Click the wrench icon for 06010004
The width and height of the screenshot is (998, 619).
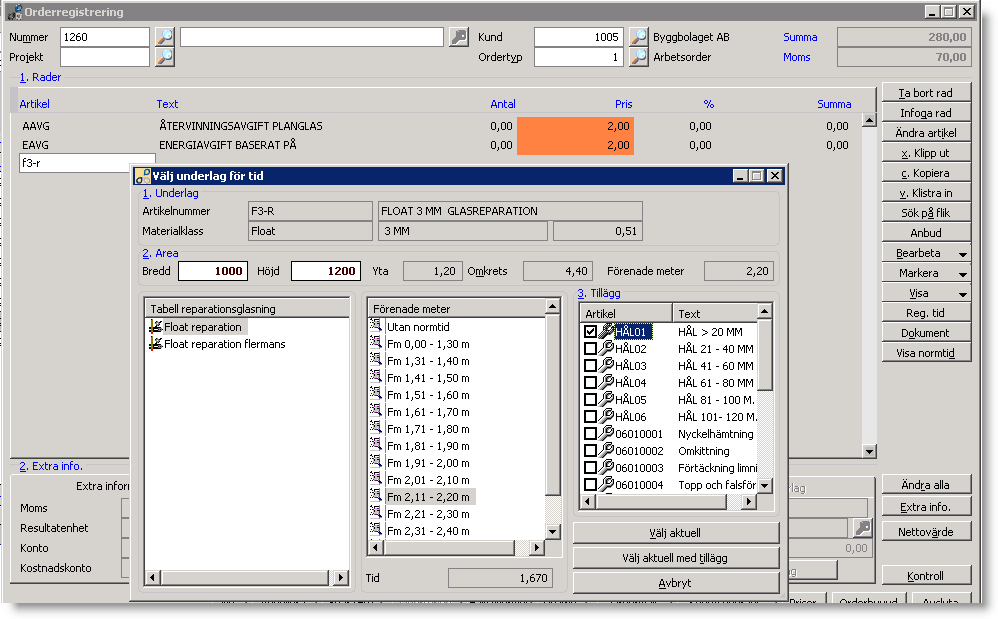(607, 483)
